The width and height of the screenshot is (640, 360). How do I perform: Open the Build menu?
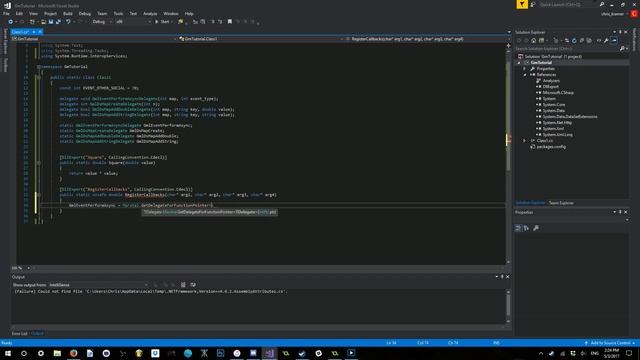tap(68, 13)
